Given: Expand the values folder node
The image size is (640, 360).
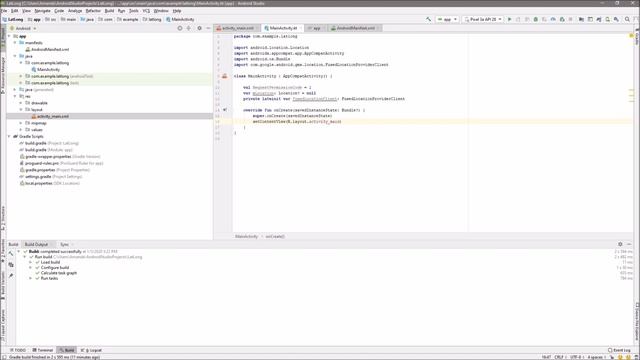Looking at the screenshot, I should (21, 129).
